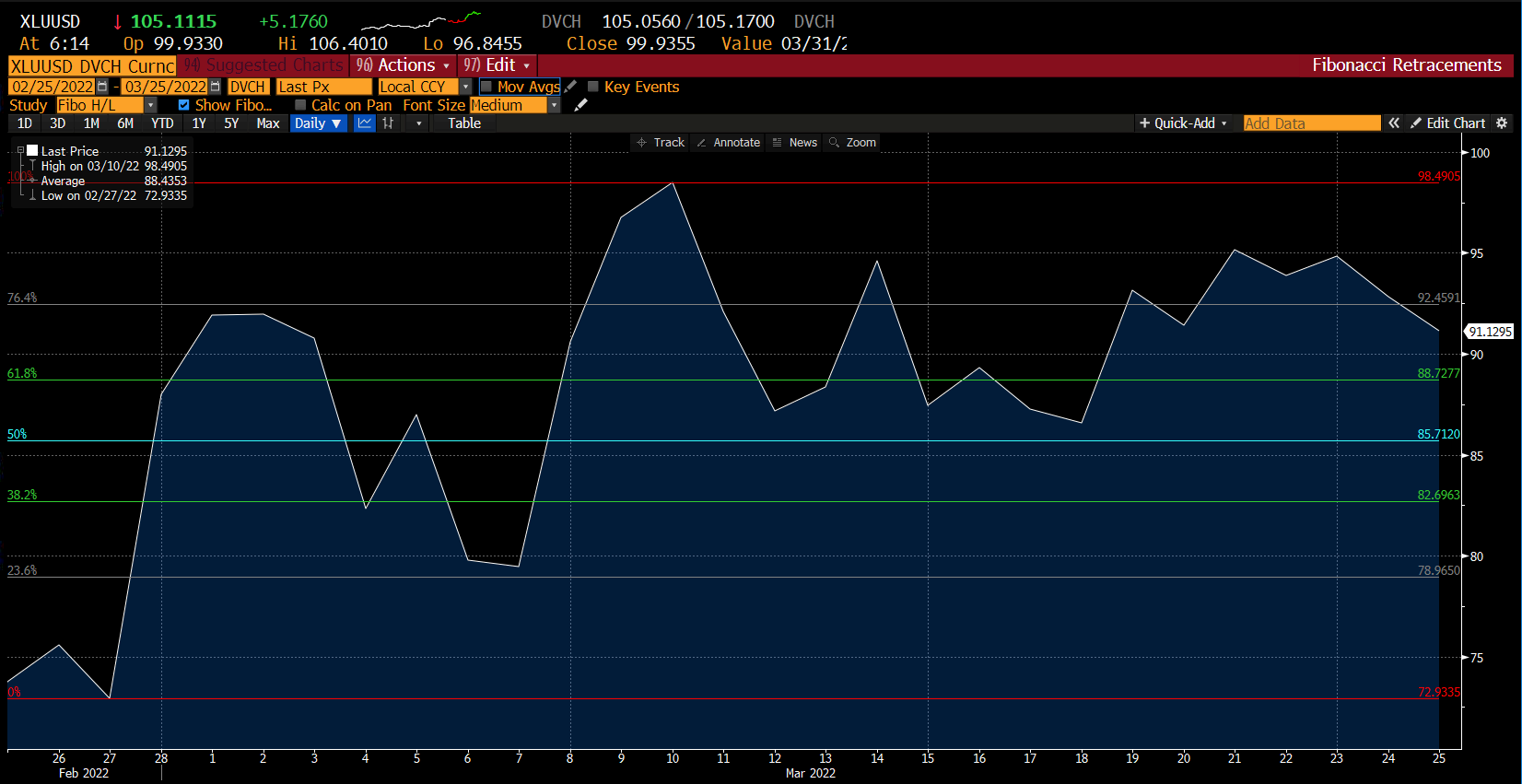Click the pencil icon next to Font Size
The image size is (1522, 784).
pyautogui.click(x=580, y=105)
